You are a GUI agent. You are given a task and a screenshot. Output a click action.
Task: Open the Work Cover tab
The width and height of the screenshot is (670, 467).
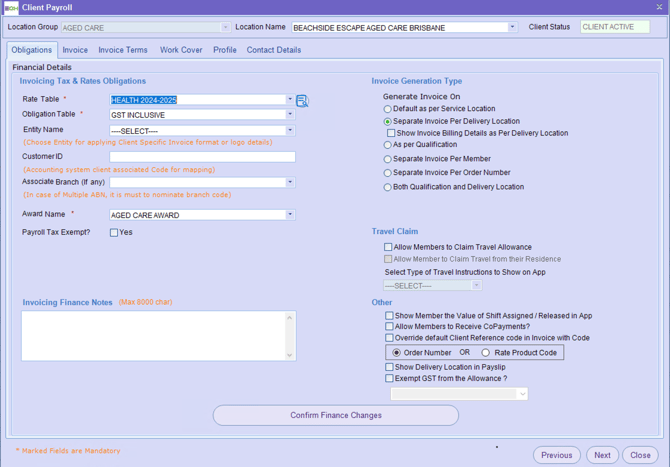181,50
